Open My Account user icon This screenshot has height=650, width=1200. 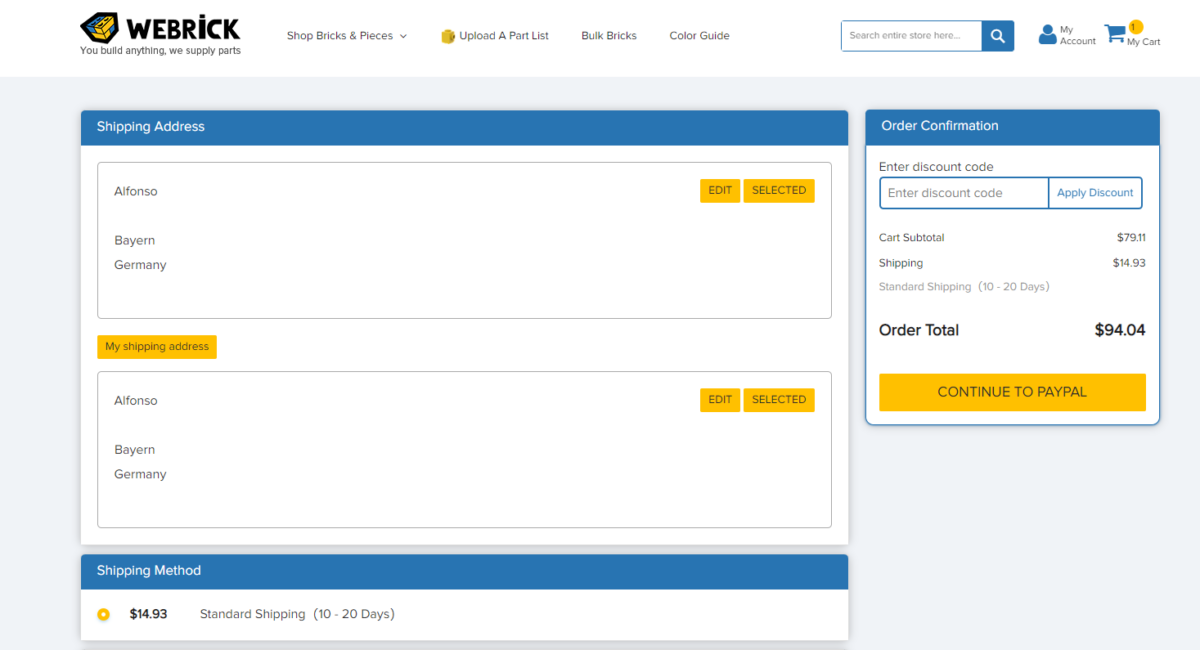1047,35
